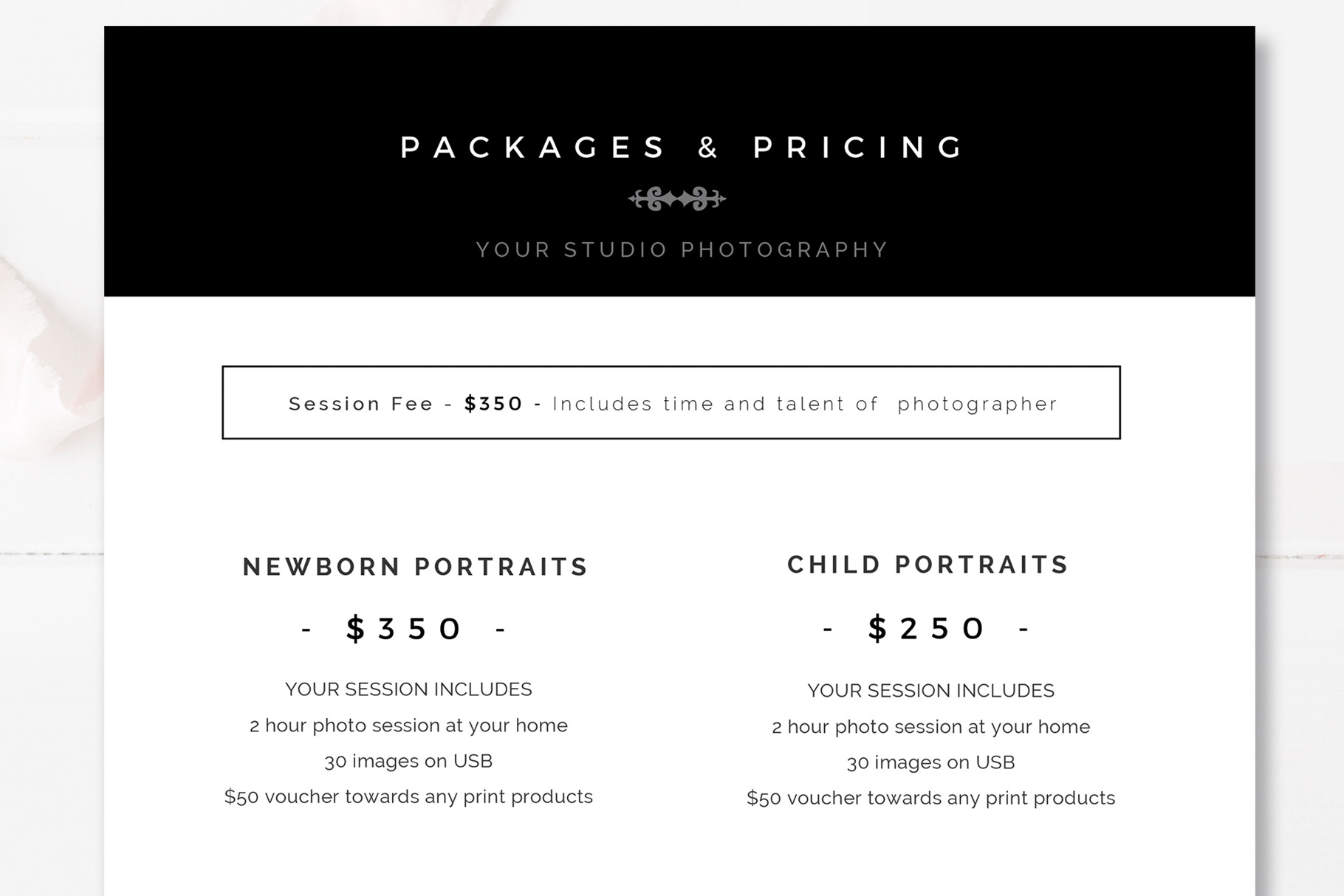Image resolution: width=1344 pixels, height=896 pixels.
Task: Click the Newborn Portraits heading
Action: [415, 567]
